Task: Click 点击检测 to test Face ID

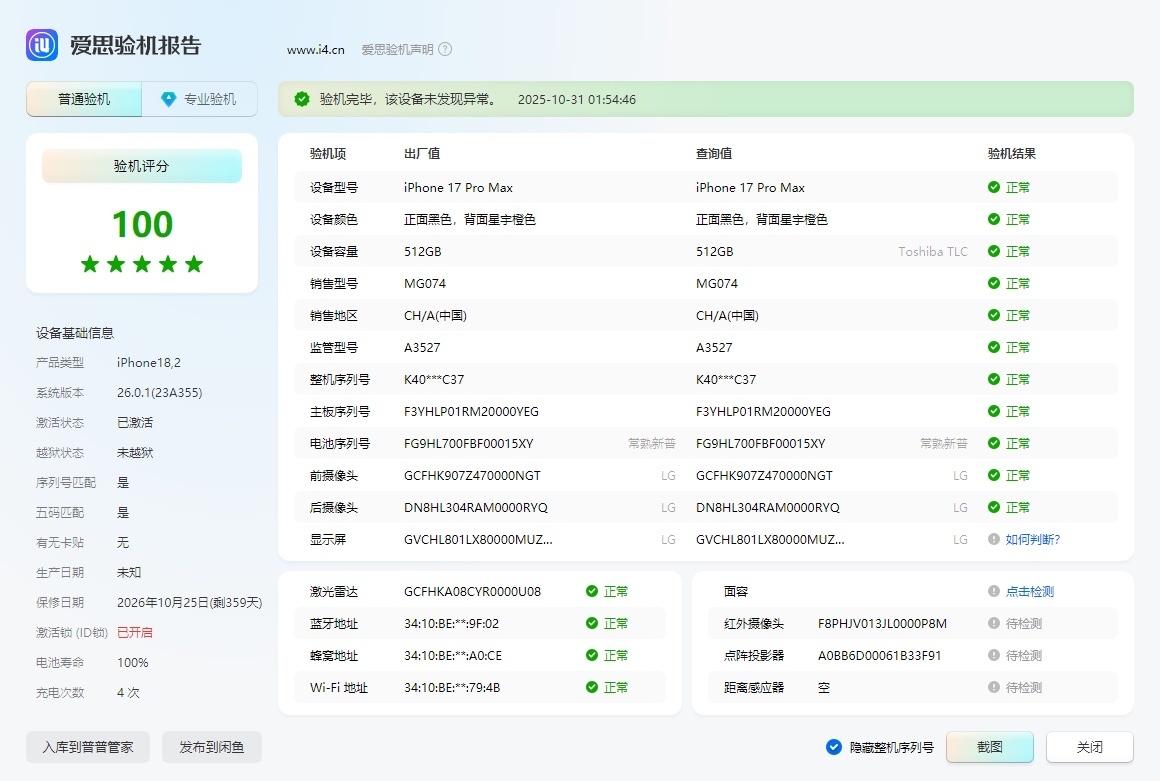Action: coord(1029,591)
